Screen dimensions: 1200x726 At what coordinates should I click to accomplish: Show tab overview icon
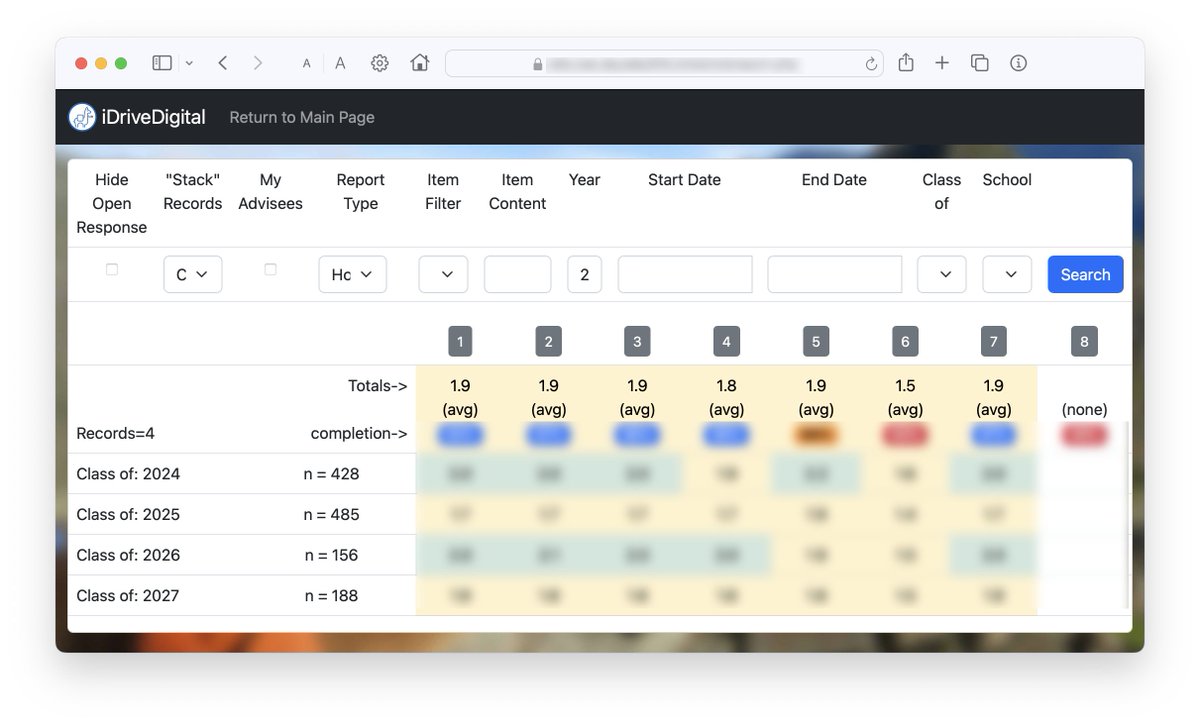(x=980, y=63)
